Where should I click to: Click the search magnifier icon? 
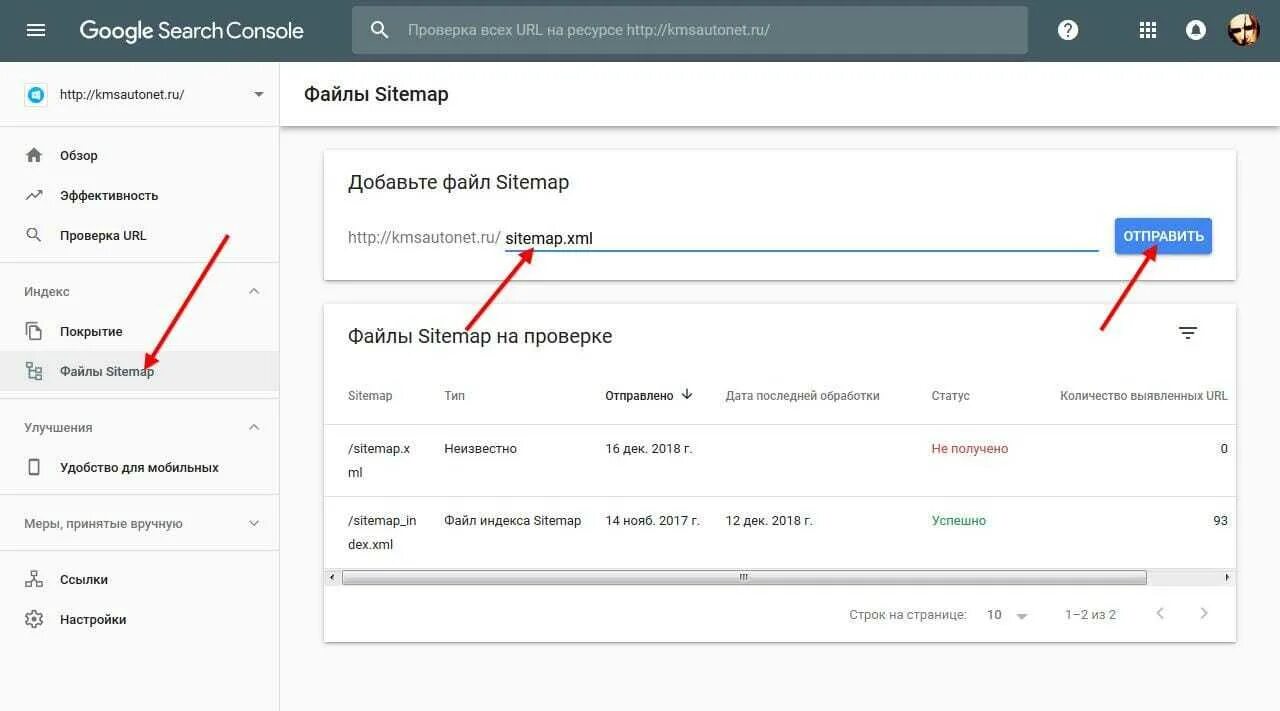[x=379, y=30]
